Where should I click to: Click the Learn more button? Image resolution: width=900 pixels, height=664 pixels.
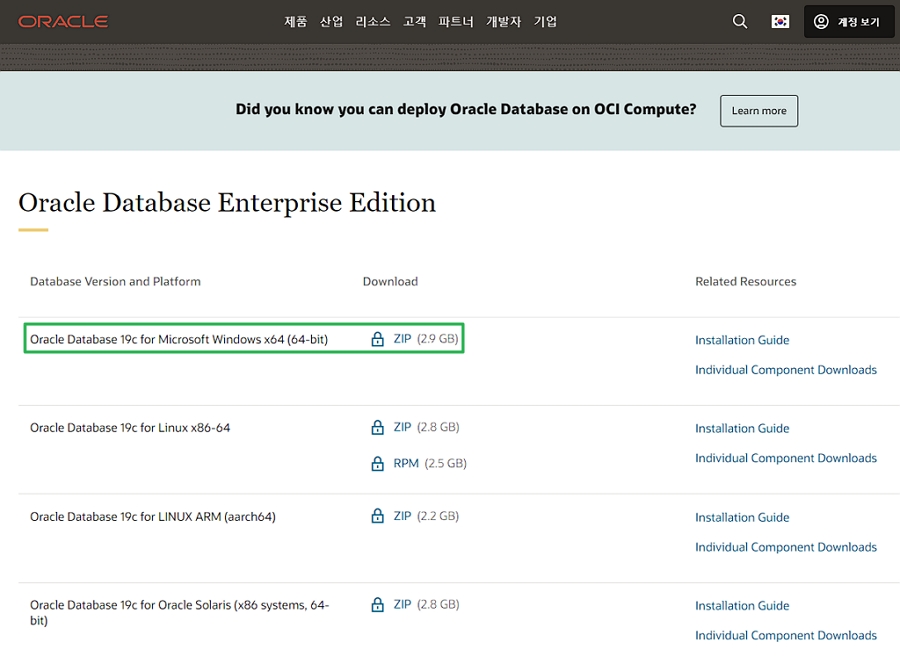(x=758, y=111)
